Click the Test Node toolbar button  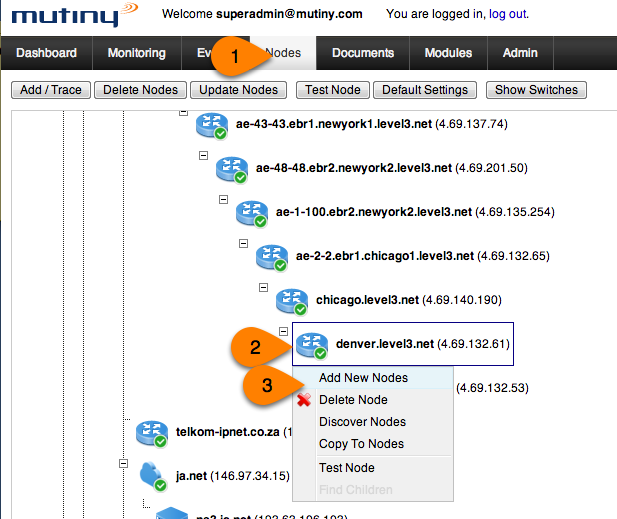point(333,90)
